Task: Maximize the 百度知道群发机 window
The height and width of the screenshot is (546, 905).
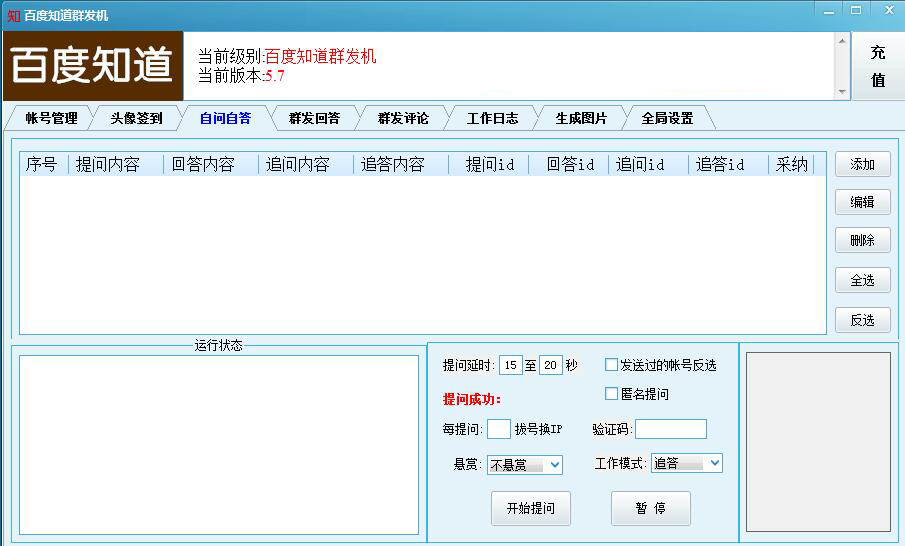Action: click(856, 10)
